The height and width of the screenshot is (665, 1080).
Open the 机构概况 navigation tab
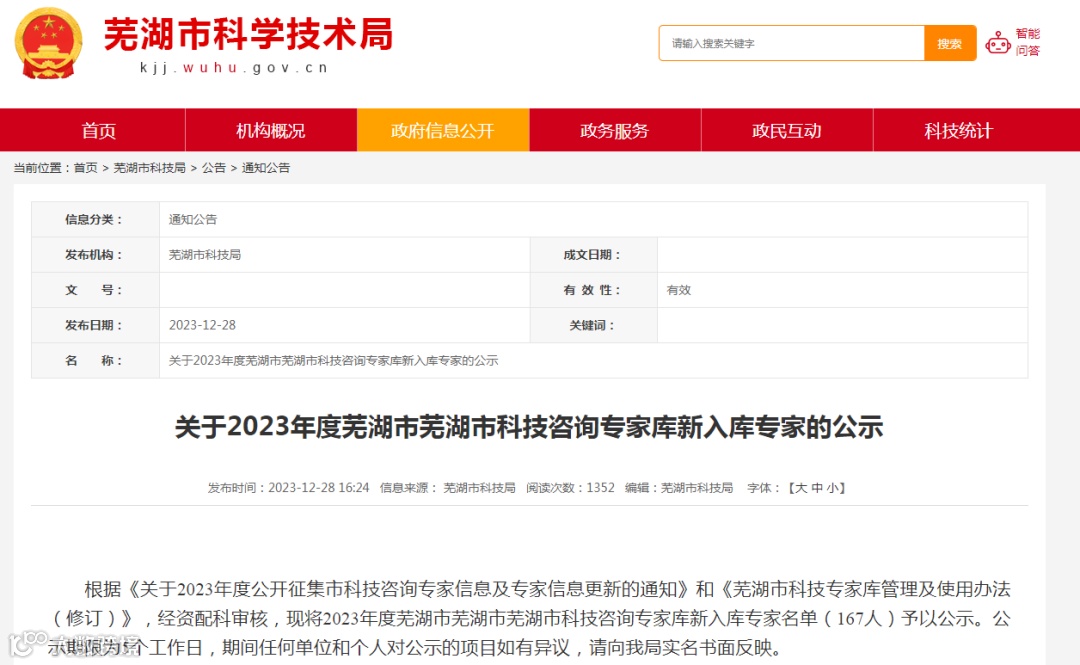point(271,130)
